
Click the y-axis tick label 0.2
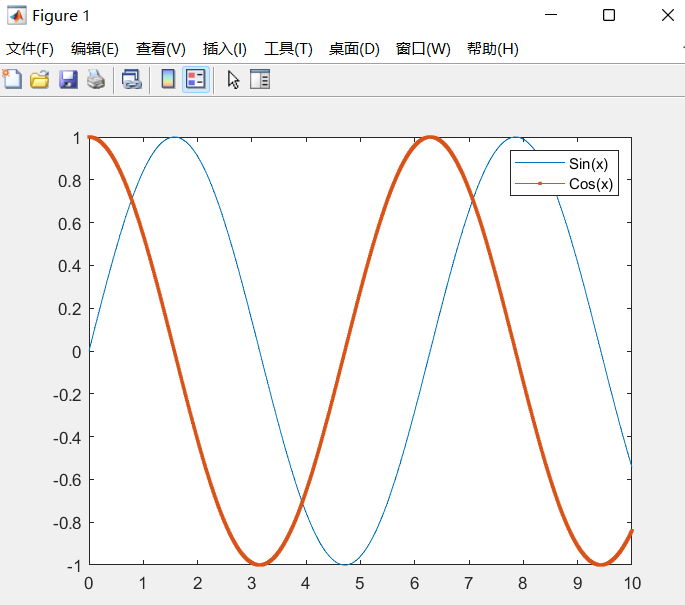69,309
